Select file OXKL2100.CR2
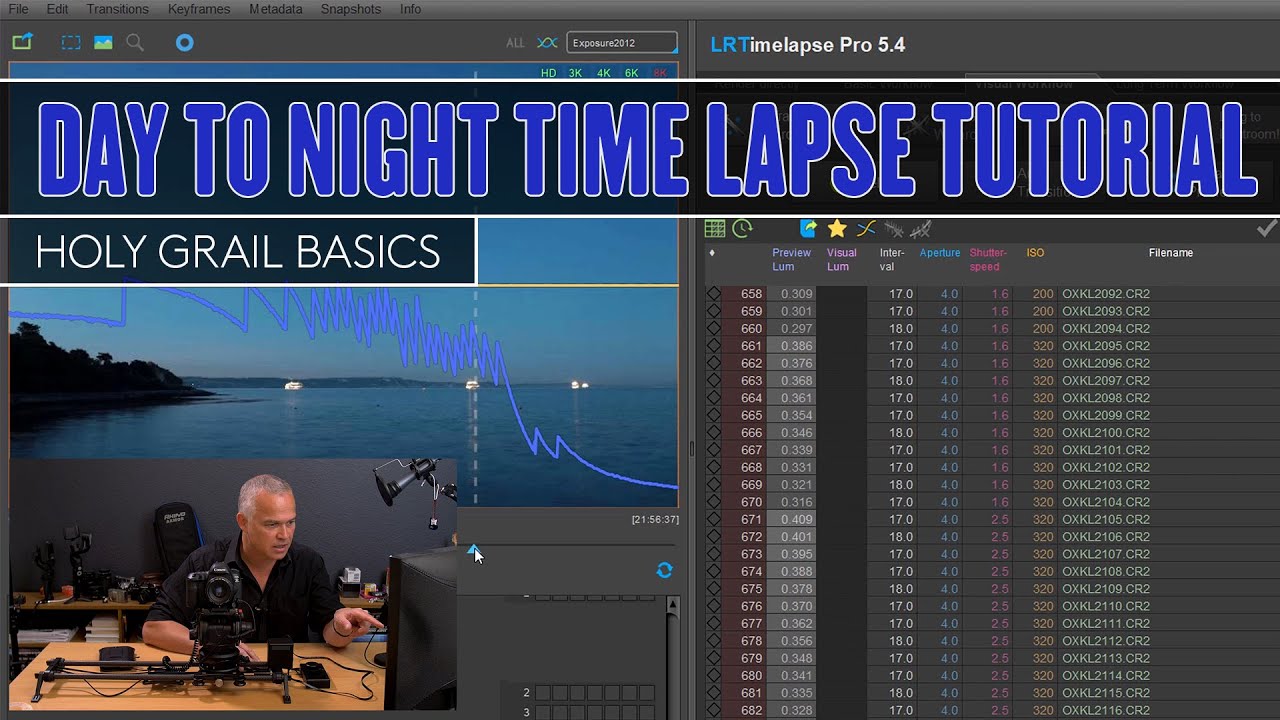 (x=1106, y=433)
